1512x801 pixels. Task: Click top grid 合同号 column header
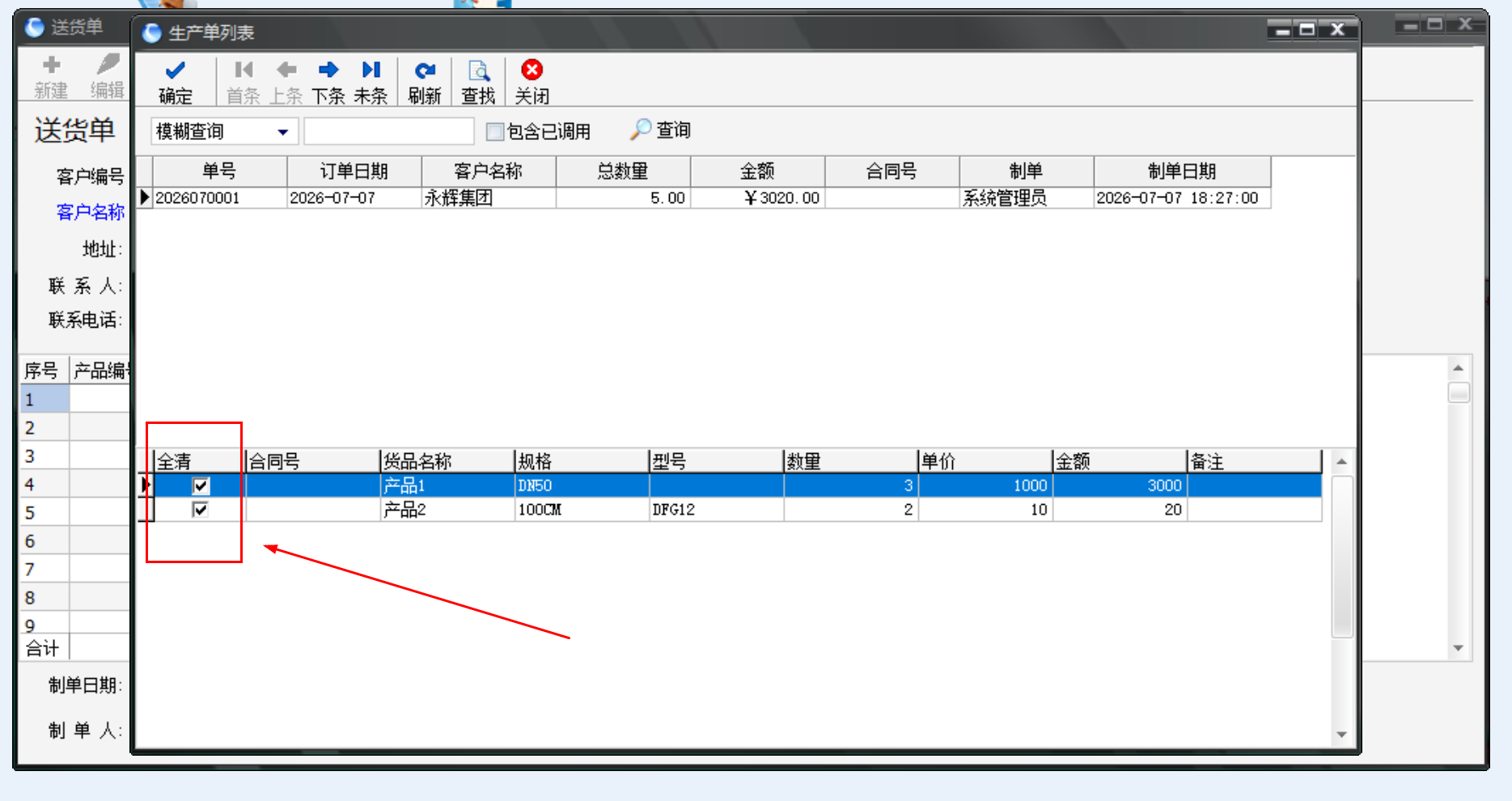point(892,172)
